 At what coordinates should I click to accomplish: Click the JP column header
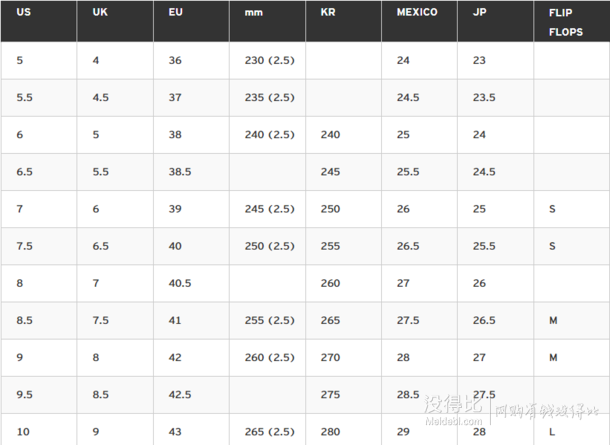coord(496,21)
